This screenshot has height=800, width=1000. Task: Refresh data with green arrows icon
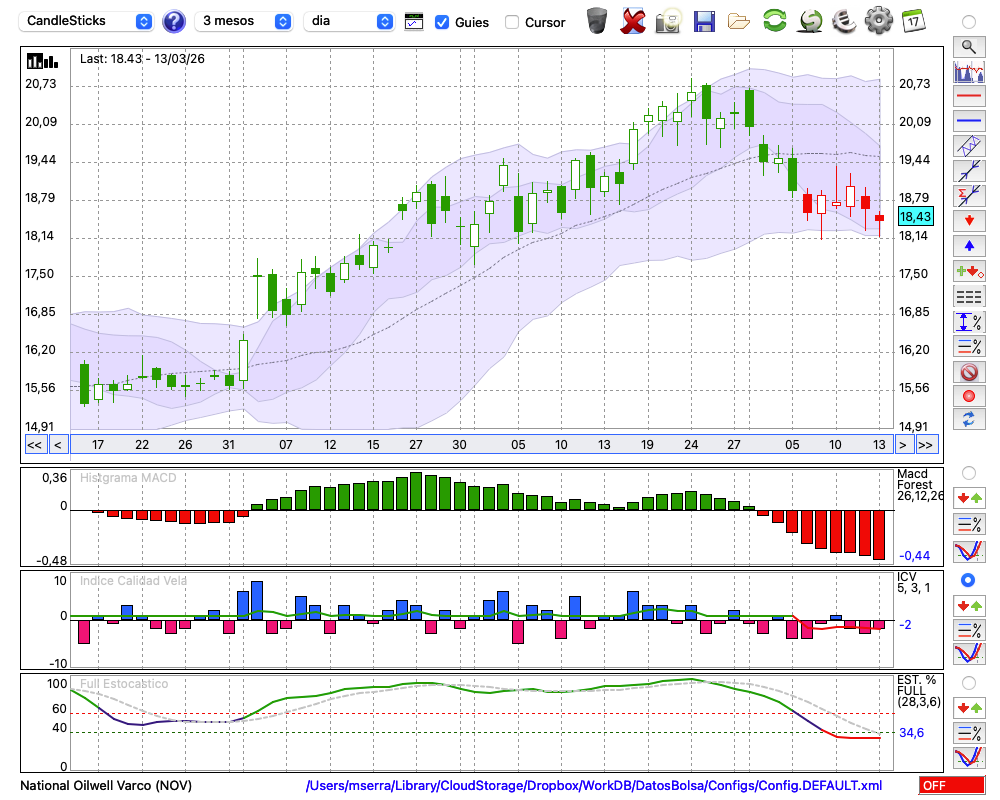coord(775,20)
